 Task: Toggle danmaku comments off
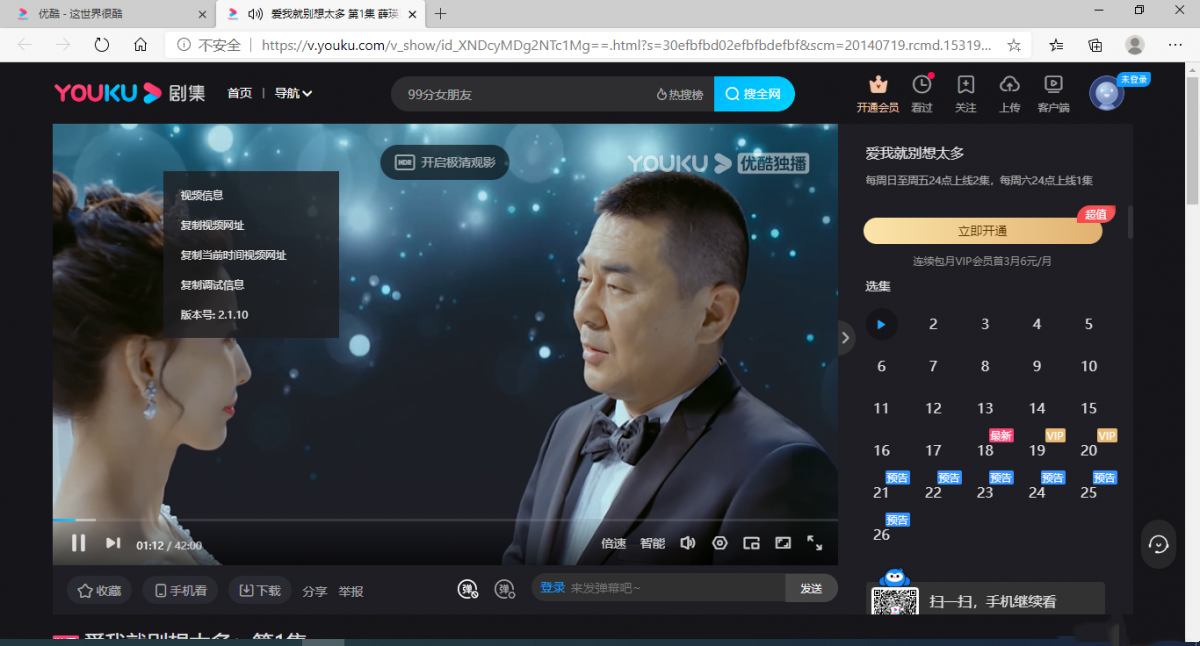tap(468, 589)
